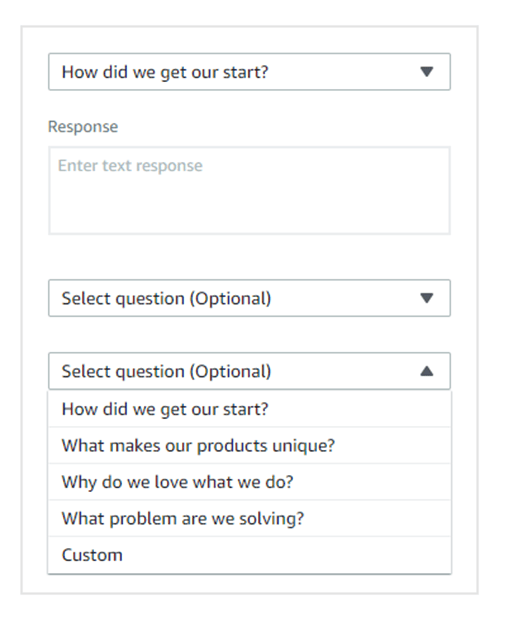The width and height of the screenshot is (513, 625).
Task: Pick Why do we love what we do? option
Action: [x=250, y=482]
